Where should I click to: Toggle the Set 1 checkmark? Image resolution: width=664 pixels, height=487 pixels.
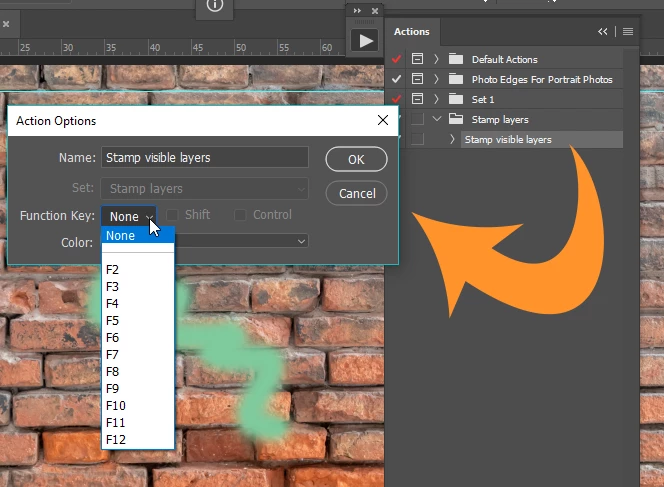coord(396,99)
